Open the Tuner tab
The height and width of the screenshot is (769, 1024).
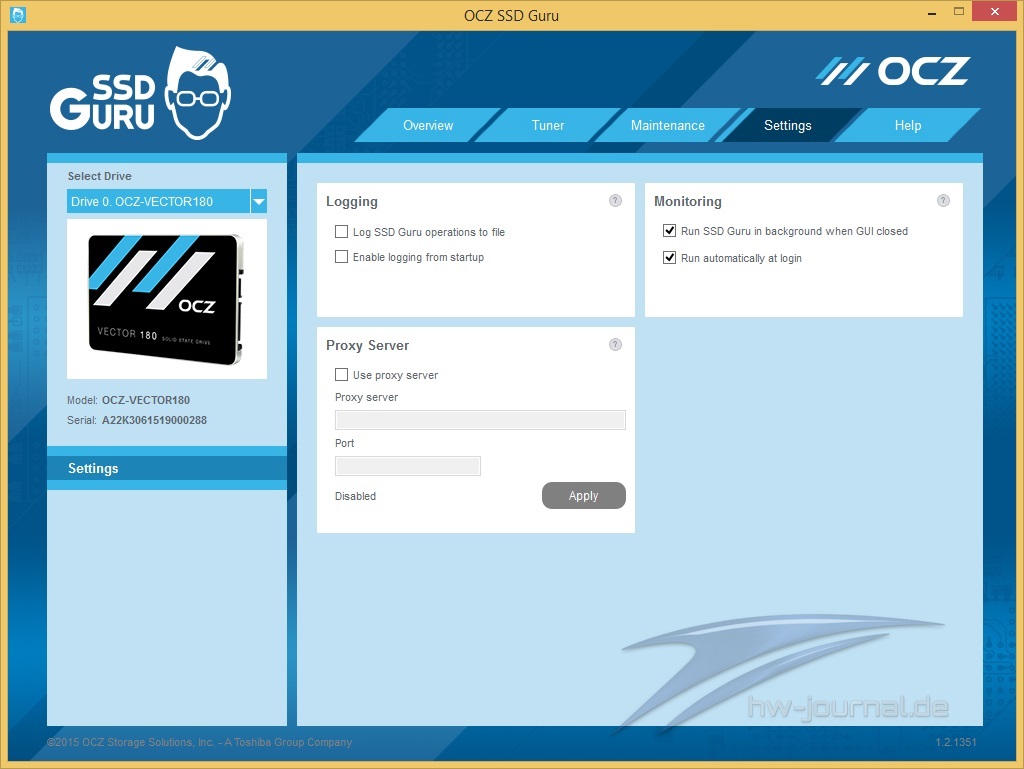coord(548,126)
